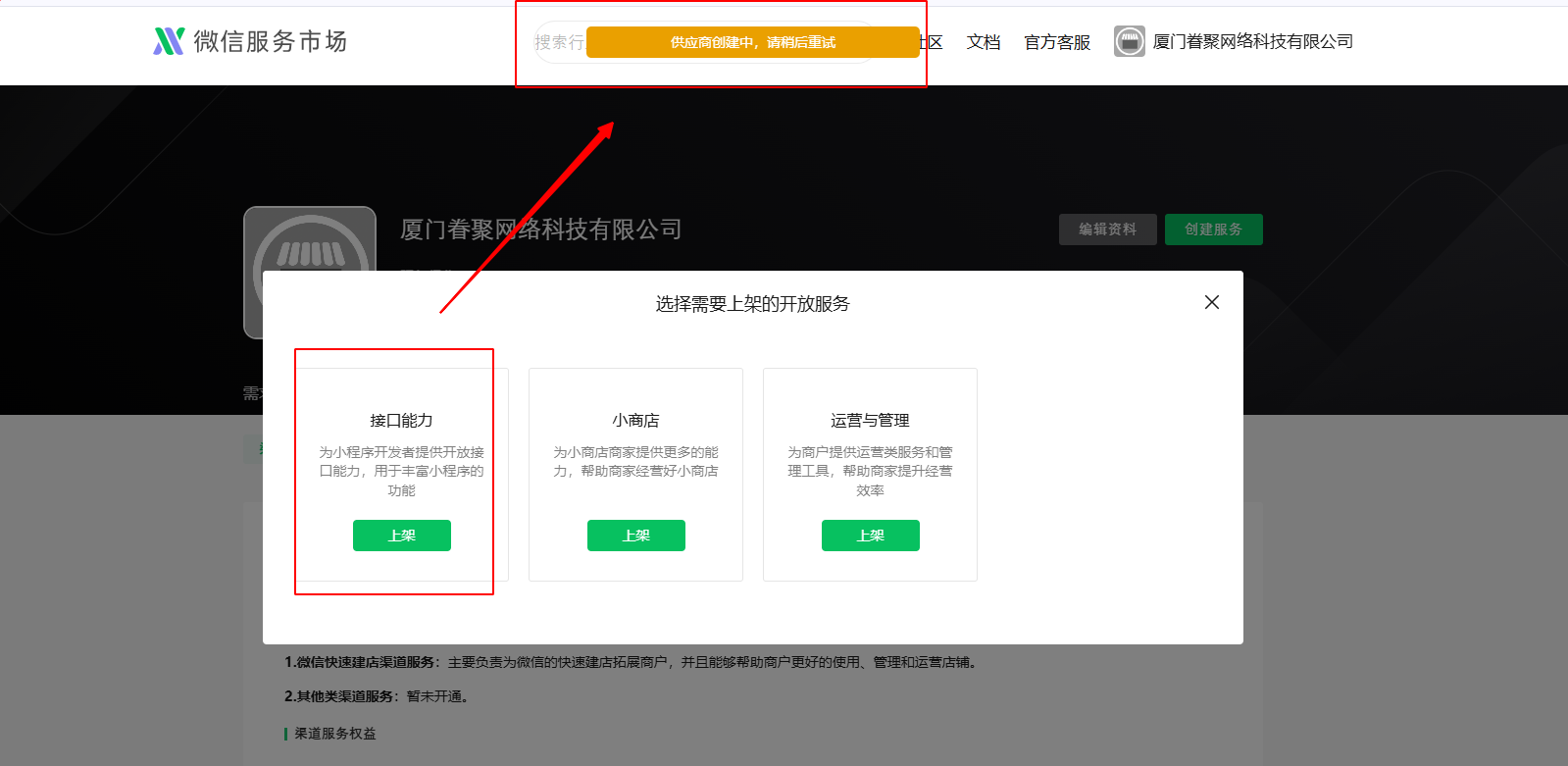Click the 创建服务 button

click(x=1214, y=230)
